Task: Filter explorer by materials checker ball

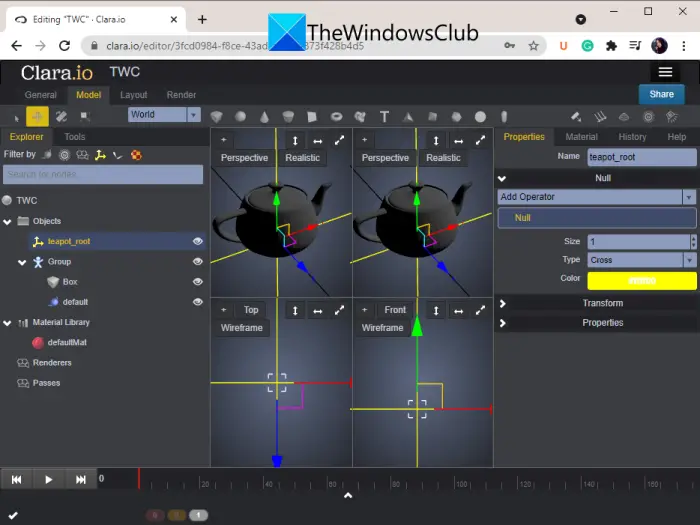Action: 136,155
